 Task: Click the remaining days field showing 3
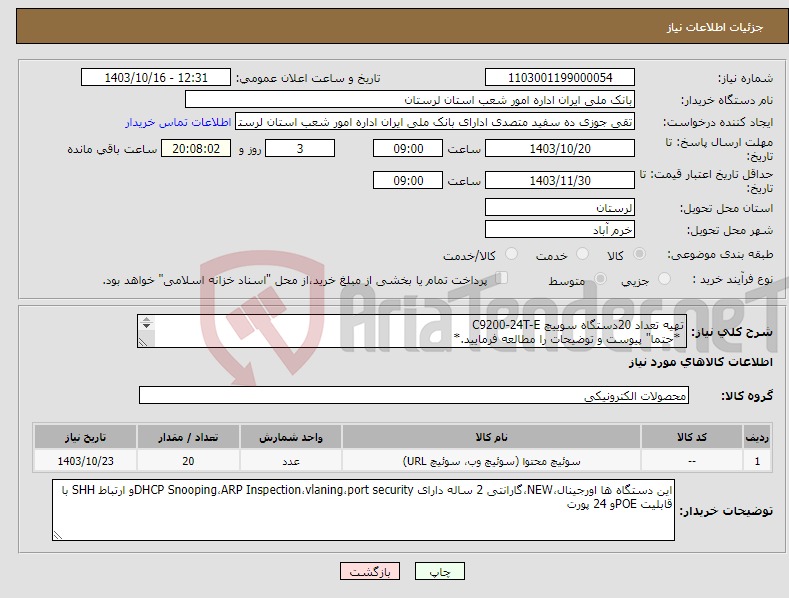coord(300,148)
